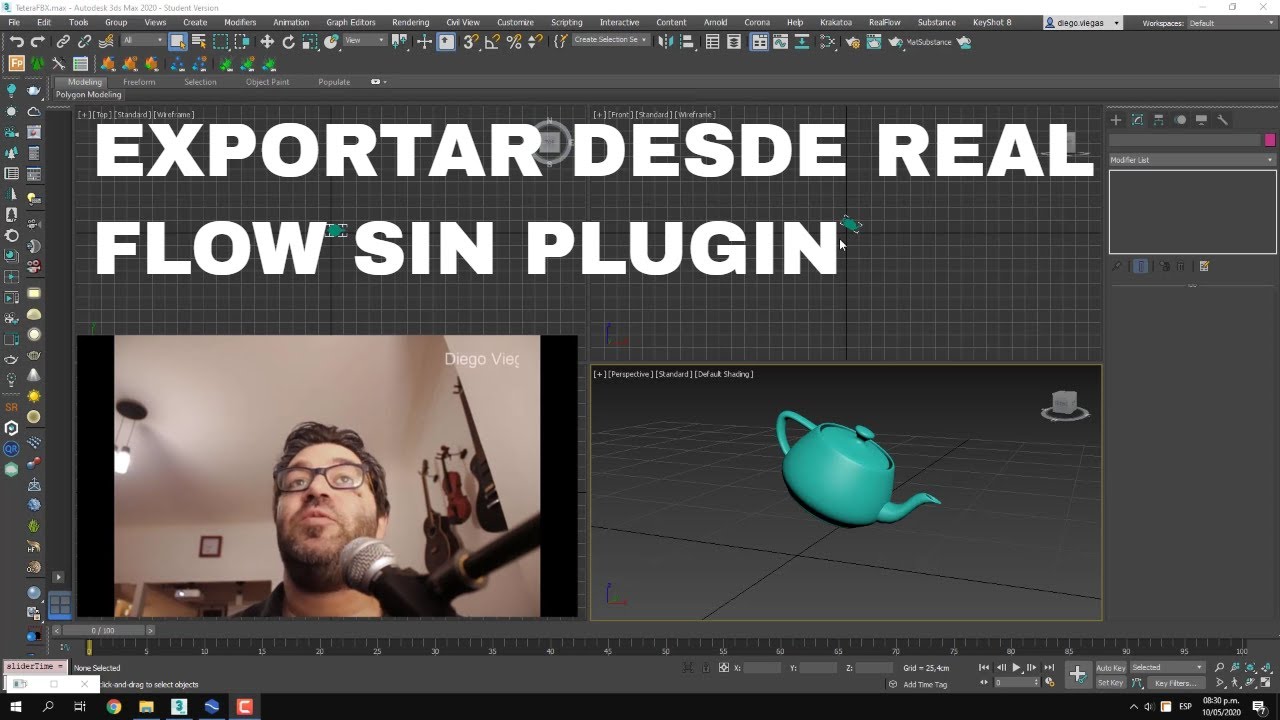Switch to the Freeform ribbon tab

tap(139, 82)
